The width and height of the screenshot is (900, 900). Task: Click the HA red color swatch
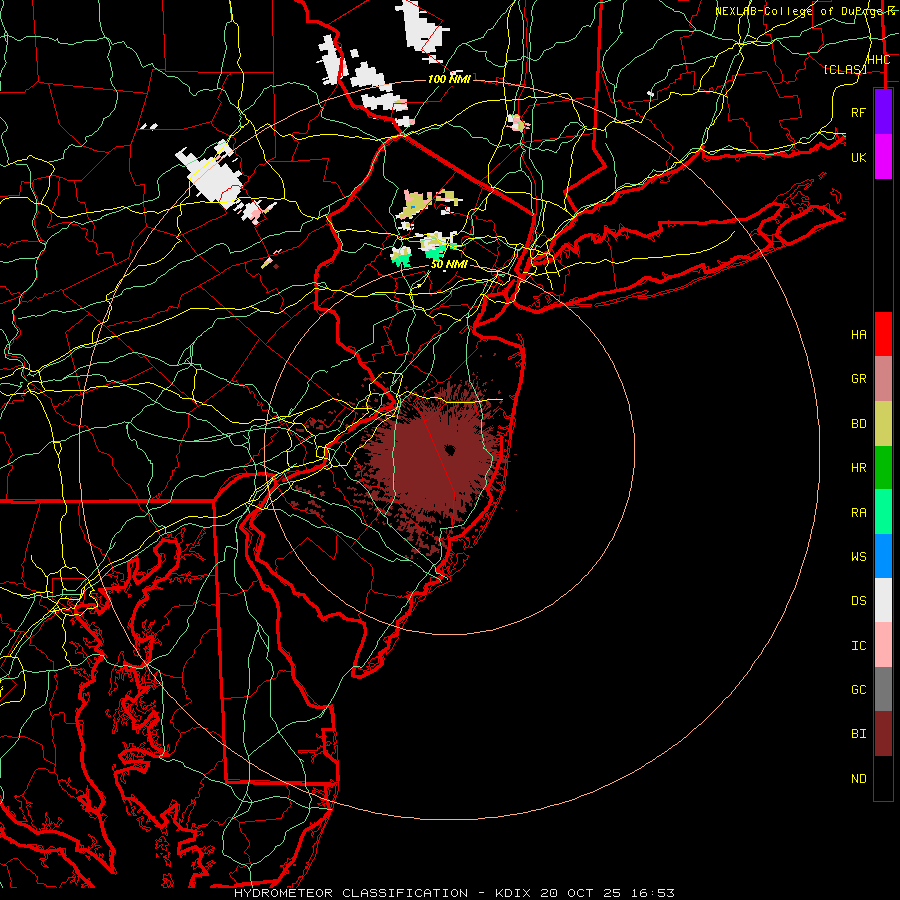[883, 334]
